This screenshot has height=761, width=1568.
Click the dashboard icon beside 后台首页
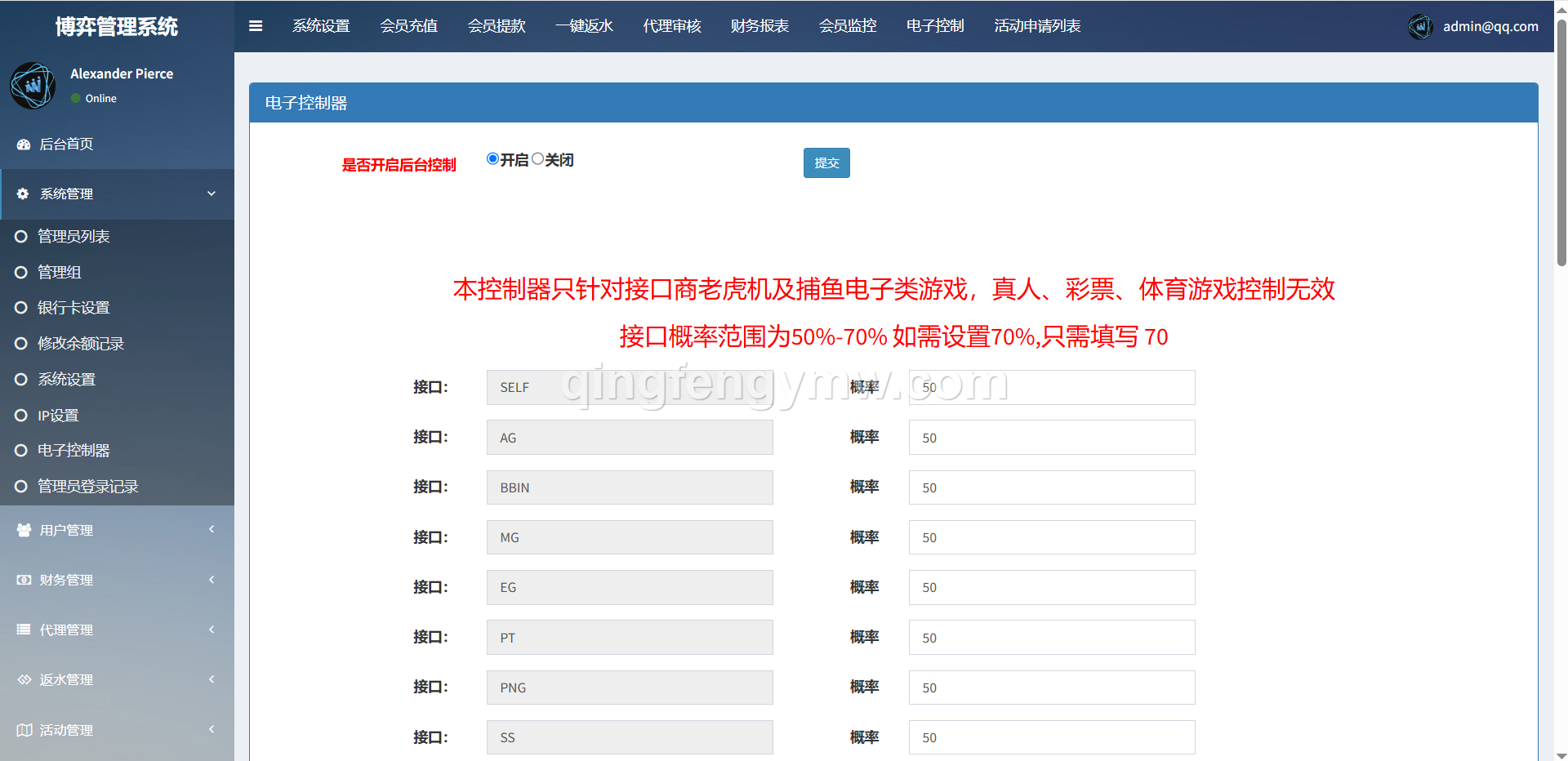click(24, 145)
